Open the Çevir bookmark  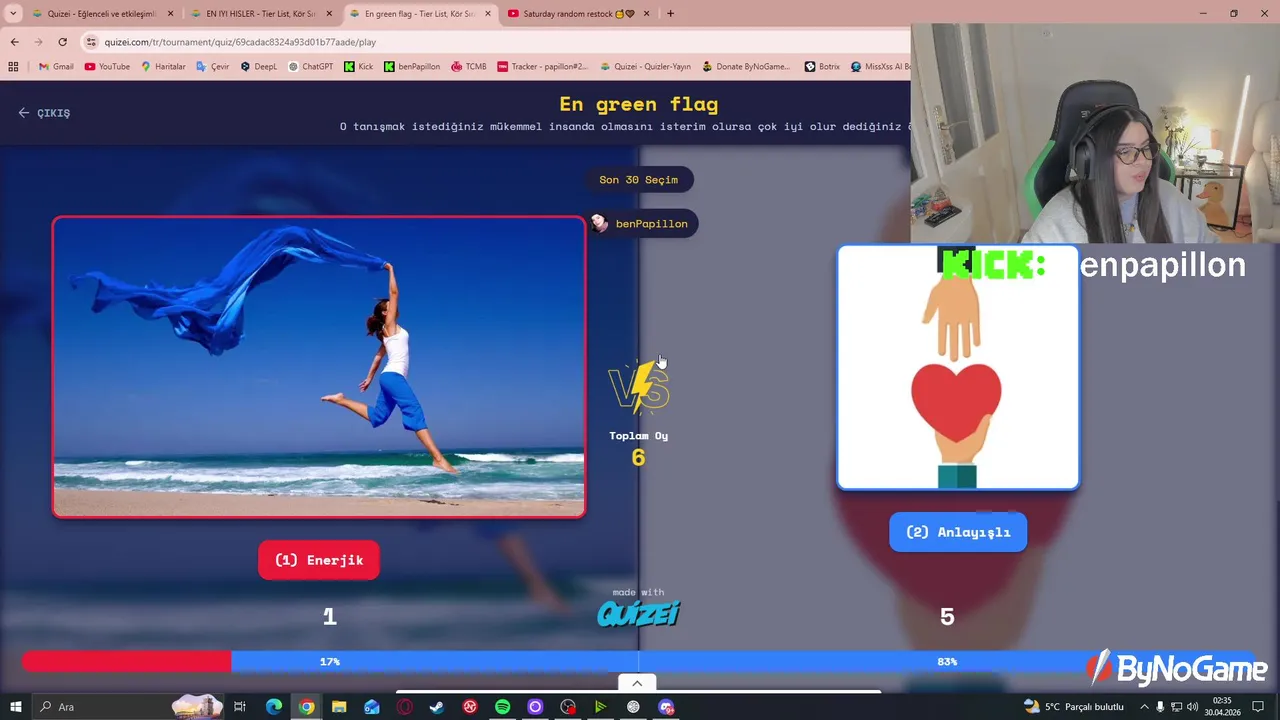[212, 67]
